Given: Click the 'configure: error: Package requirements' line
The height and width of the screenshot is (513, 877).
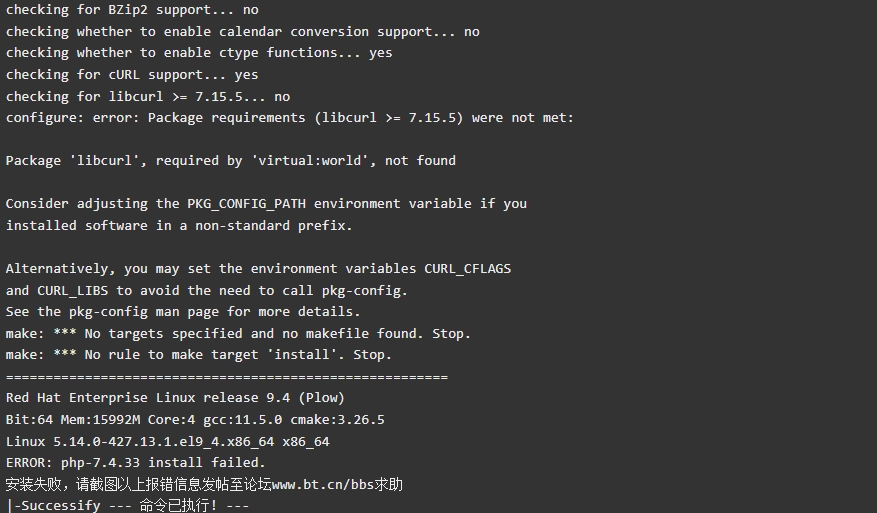Looking at the screenshot, I should pyautogui.click(x=290, y=118).
